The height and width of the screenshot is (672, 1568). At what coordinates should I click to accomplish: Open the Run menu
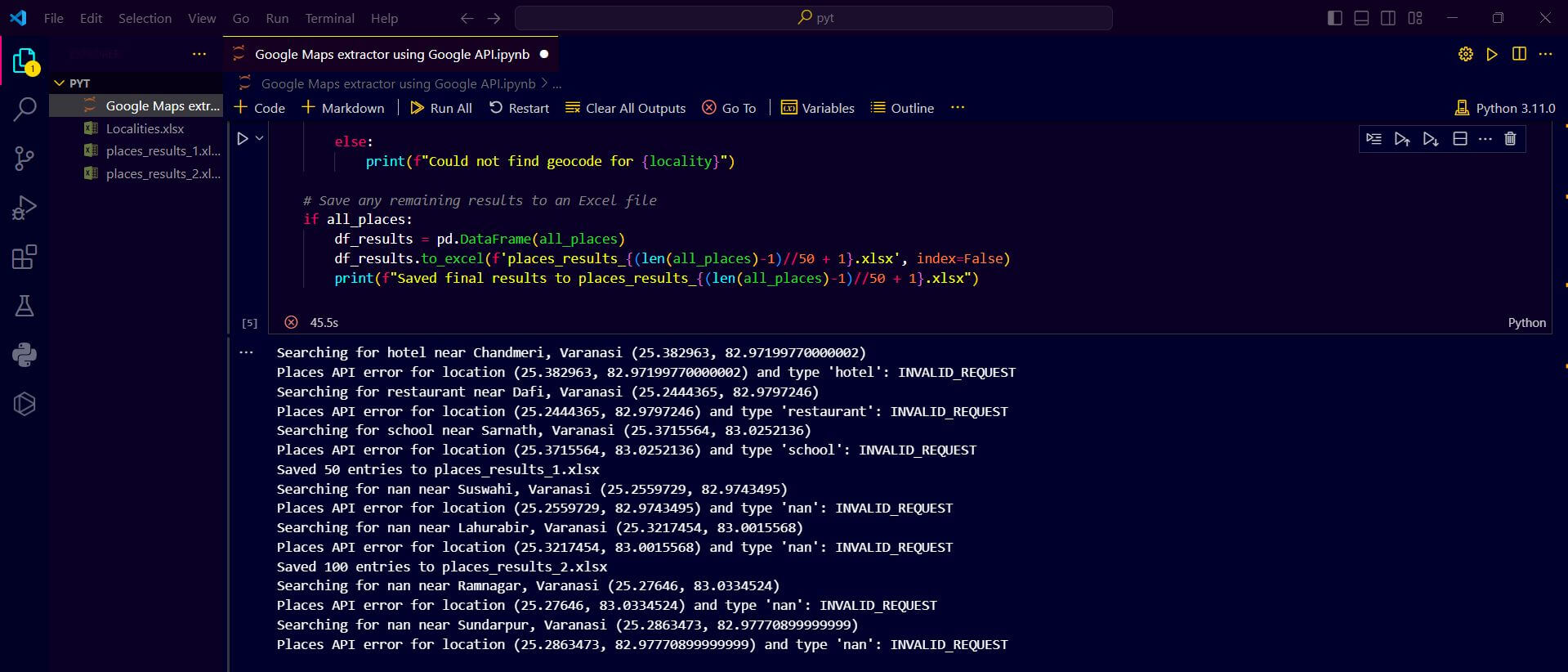tap(277, 18)
